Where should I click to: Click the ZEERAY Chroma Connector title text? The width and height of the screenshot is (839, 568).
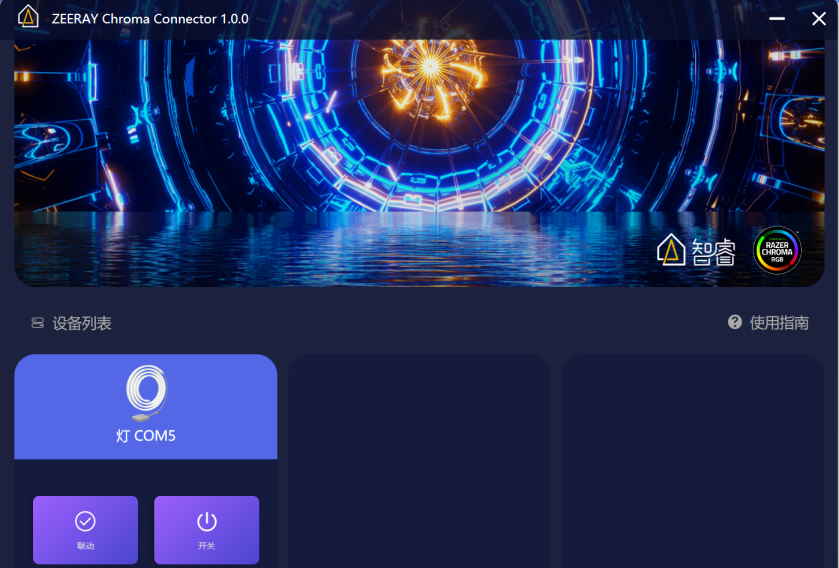pos(150,19)
